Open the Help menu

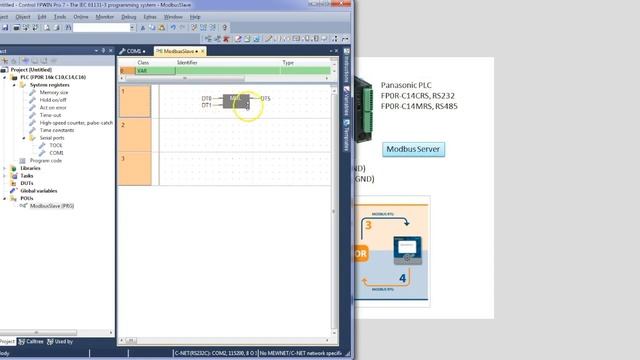[195, 17]
